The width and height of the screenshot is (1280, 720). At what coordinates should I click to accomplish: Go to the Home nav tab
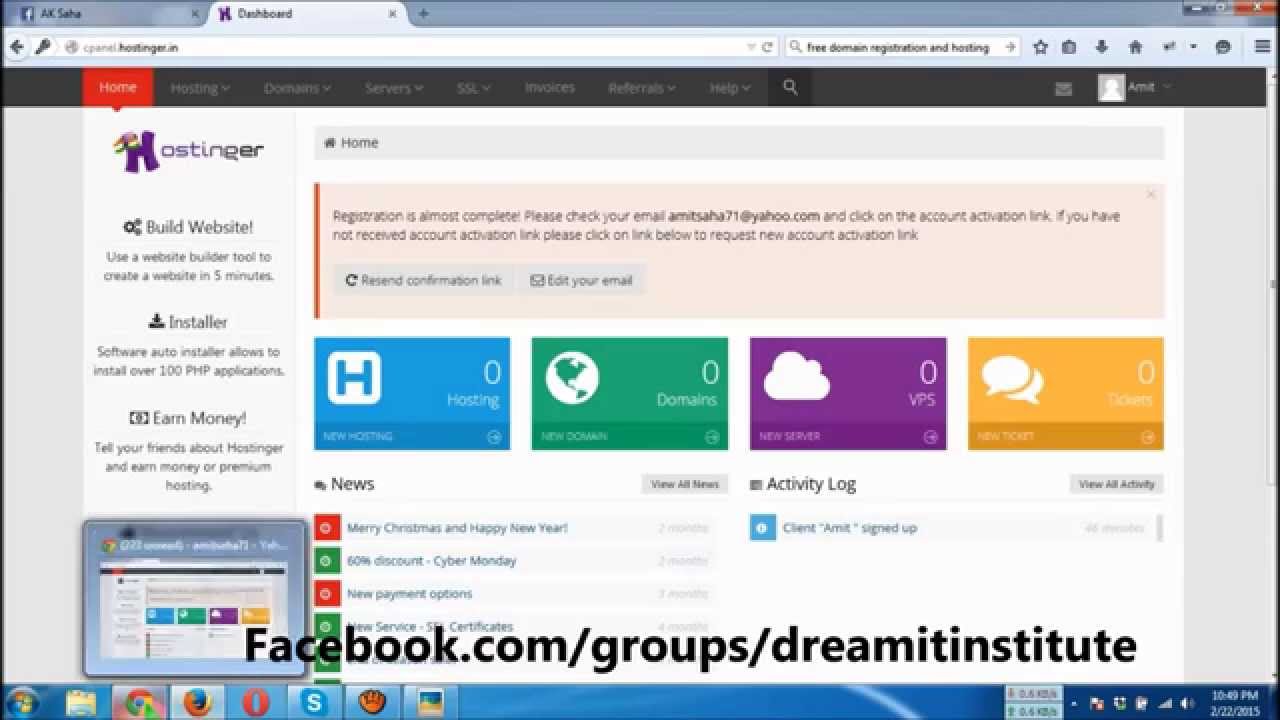[x=117, y=87]
